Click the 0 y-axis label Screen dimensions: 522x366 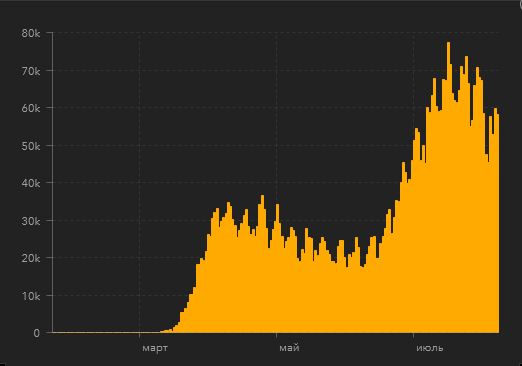[36, 333]
